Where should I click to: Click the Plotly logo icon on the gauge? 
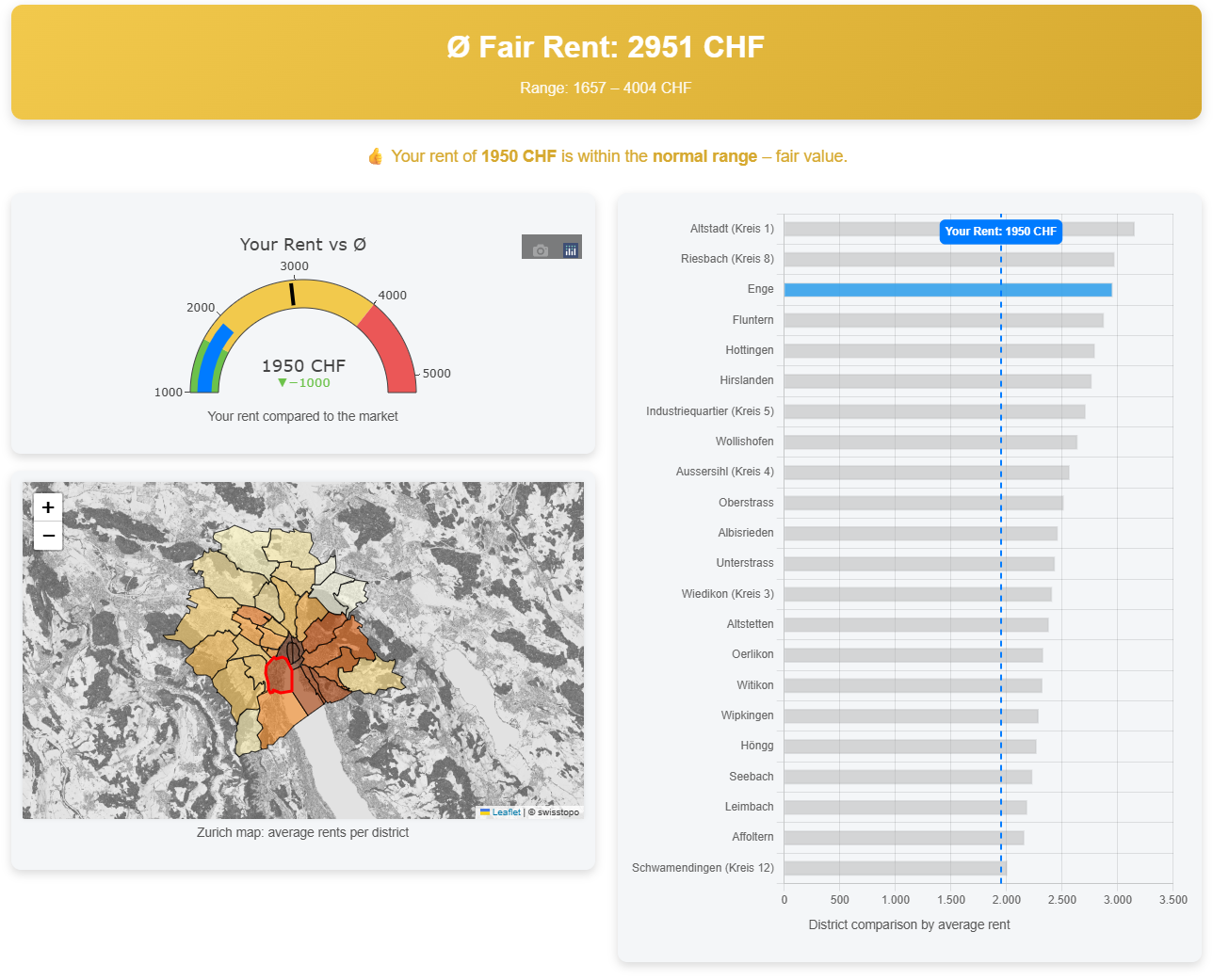click(570, 250)
